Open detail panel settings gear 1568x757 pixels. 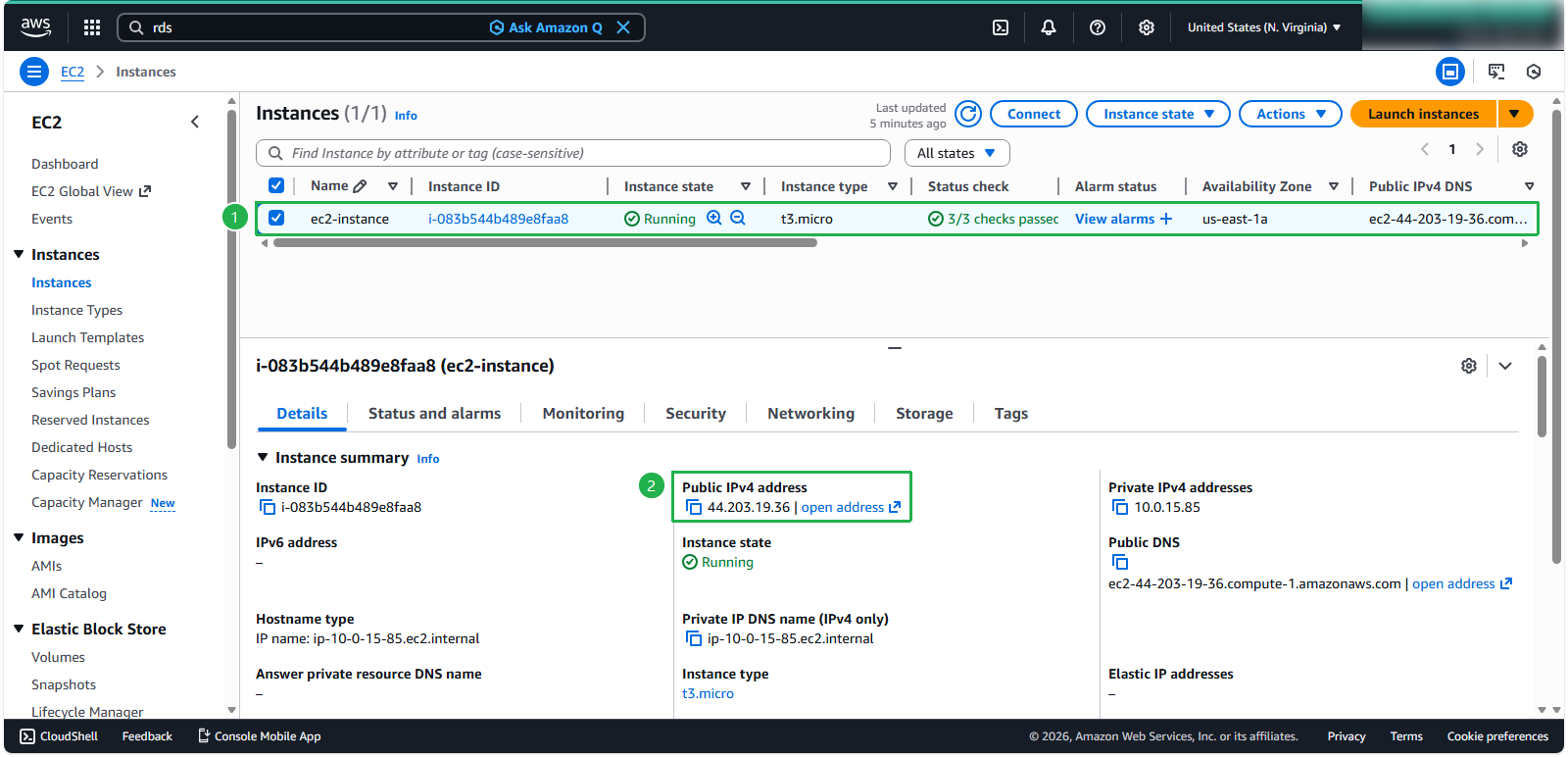1469,366
